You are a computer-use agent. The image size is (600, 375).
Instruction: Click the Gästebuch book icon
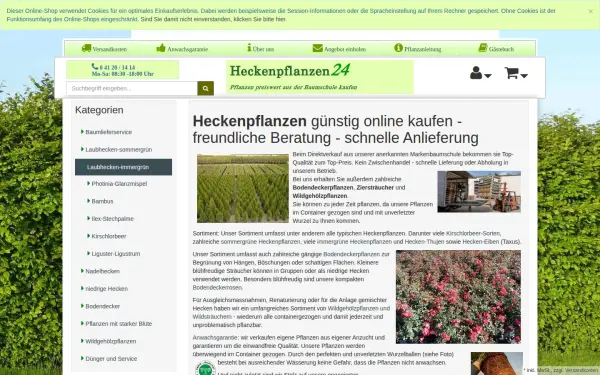tap(483, 48)
